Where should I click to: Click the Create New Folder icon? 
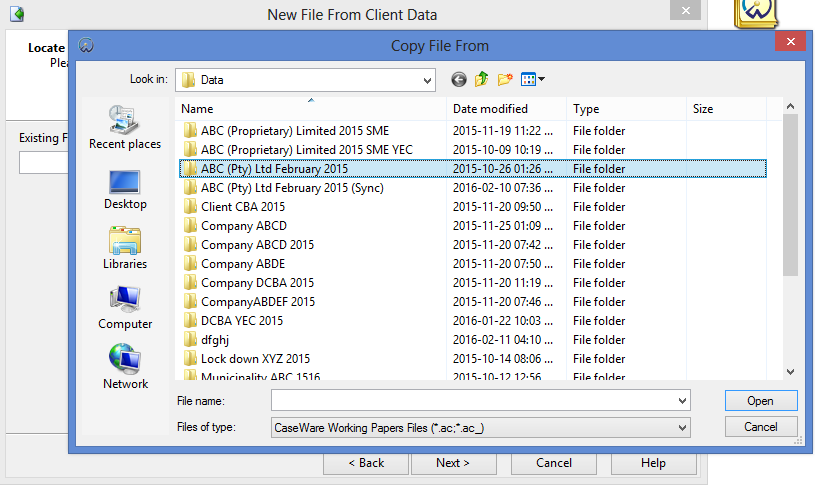505,79
